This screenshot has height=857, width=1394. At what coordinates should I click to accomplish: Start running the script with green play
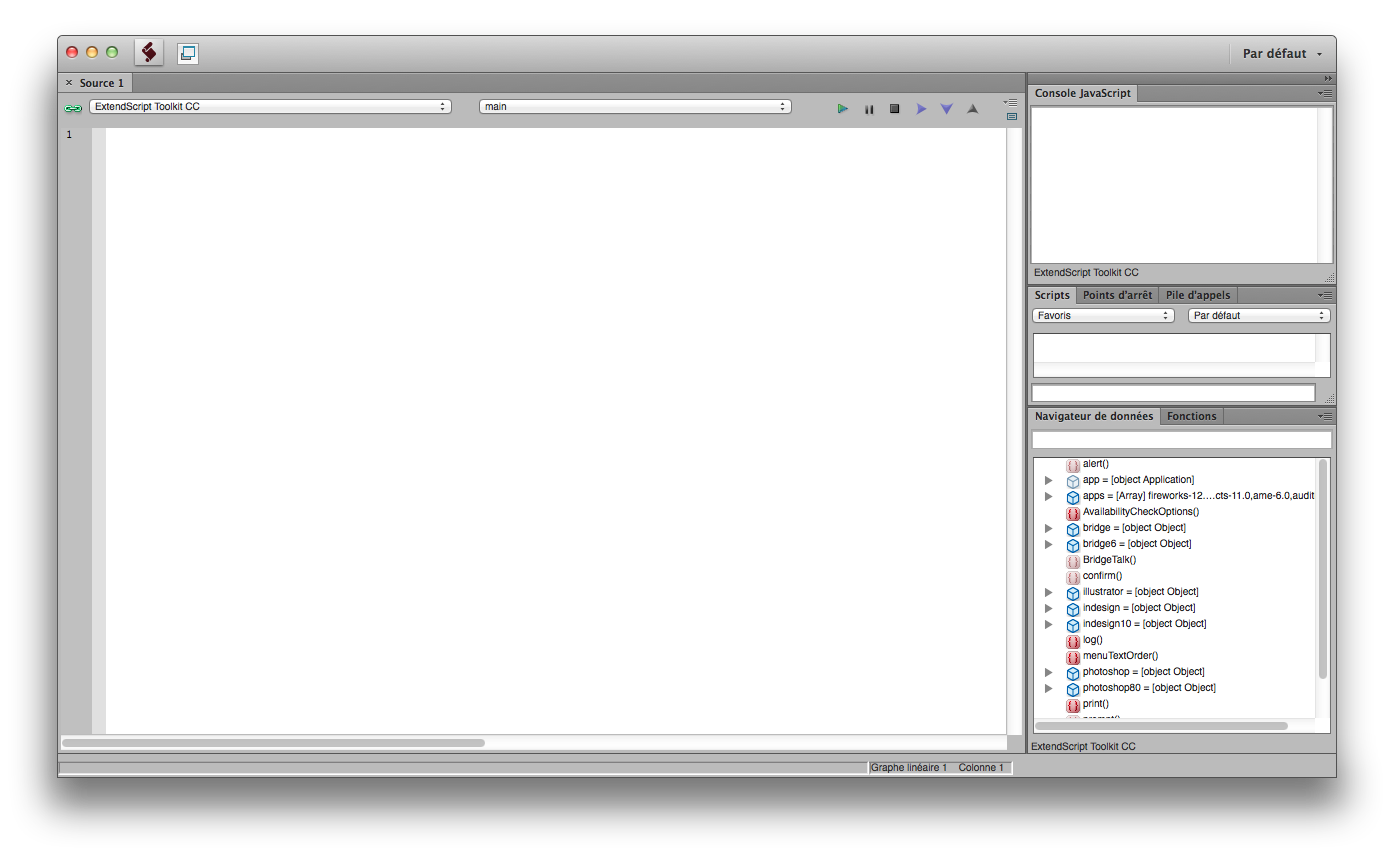[843, 108]
